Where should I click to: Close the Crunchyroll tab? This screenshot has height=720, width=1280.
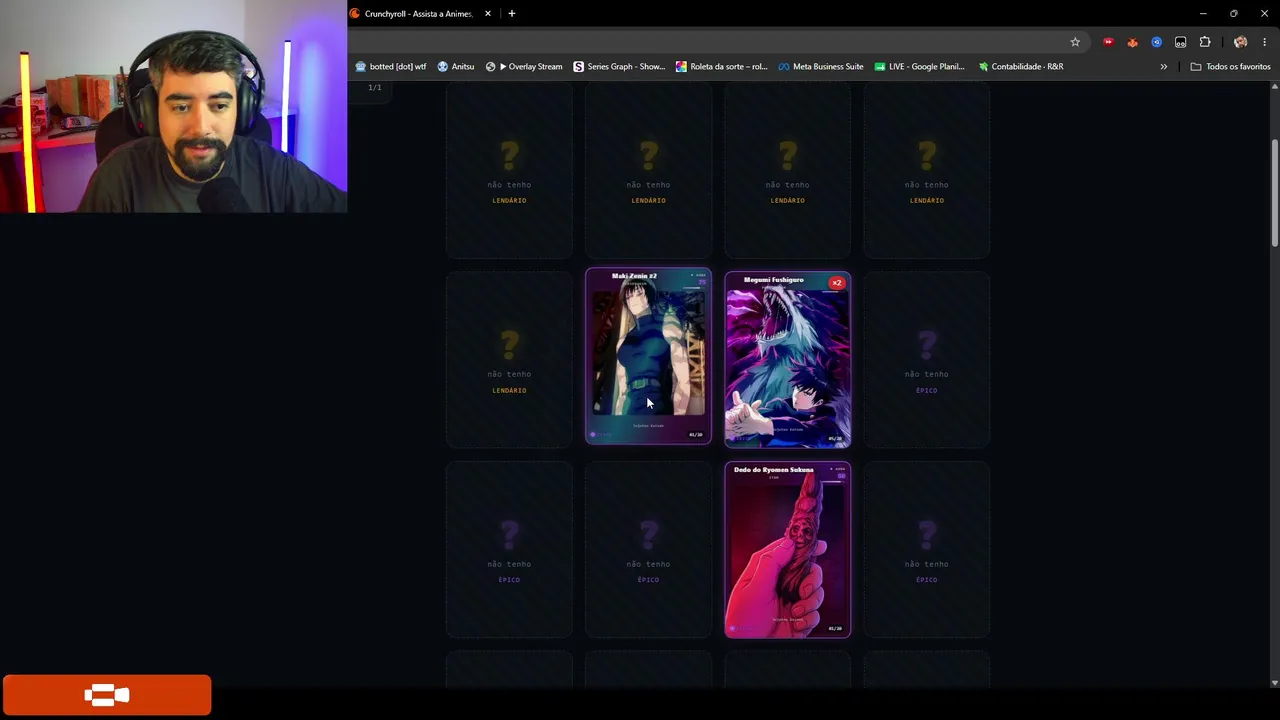(488, 14)
